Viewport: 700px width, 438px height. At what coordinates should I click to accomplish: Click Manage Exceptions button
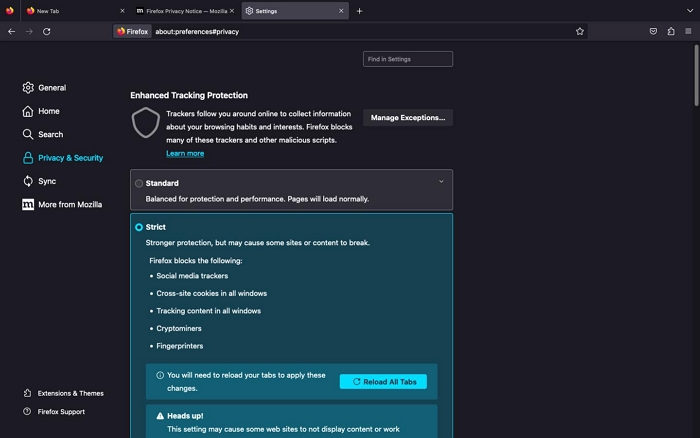coord(408,117)
